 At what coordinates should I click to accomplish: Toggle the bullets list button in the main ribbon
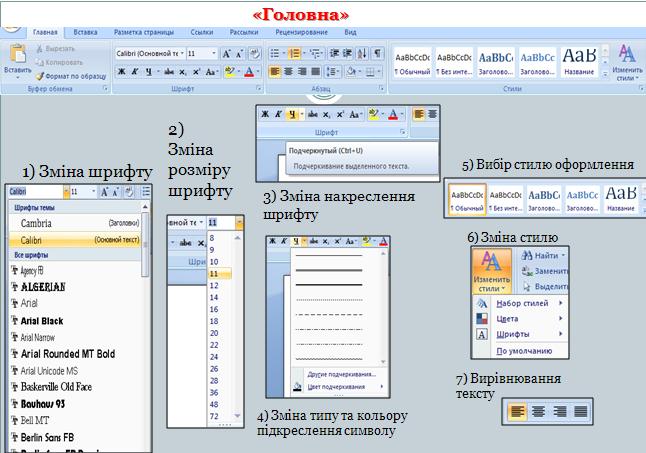tap(275, 53)
